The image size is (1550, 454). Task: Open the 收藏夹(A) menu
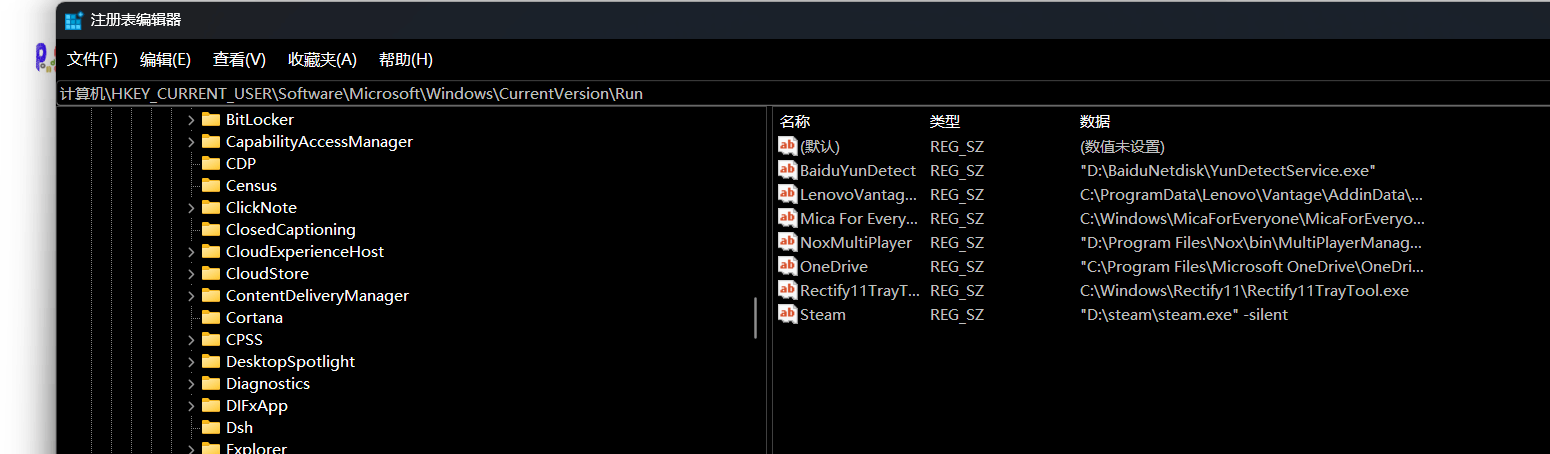[x=322, y=60]
